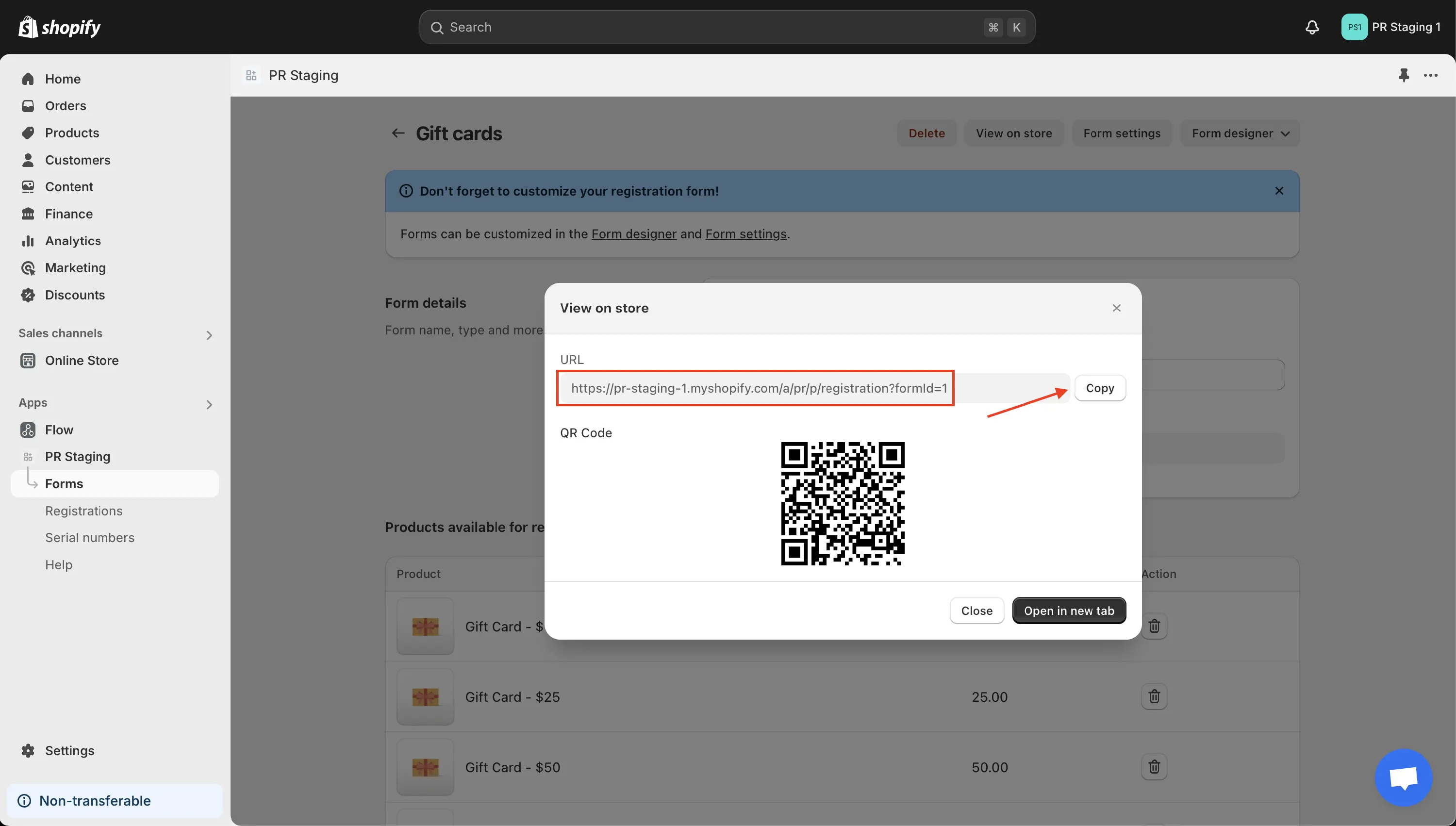This screenshot has width=1456, height=826.
Task: Click the Analytics bar chart icon
Action: [x=28, y=241]
